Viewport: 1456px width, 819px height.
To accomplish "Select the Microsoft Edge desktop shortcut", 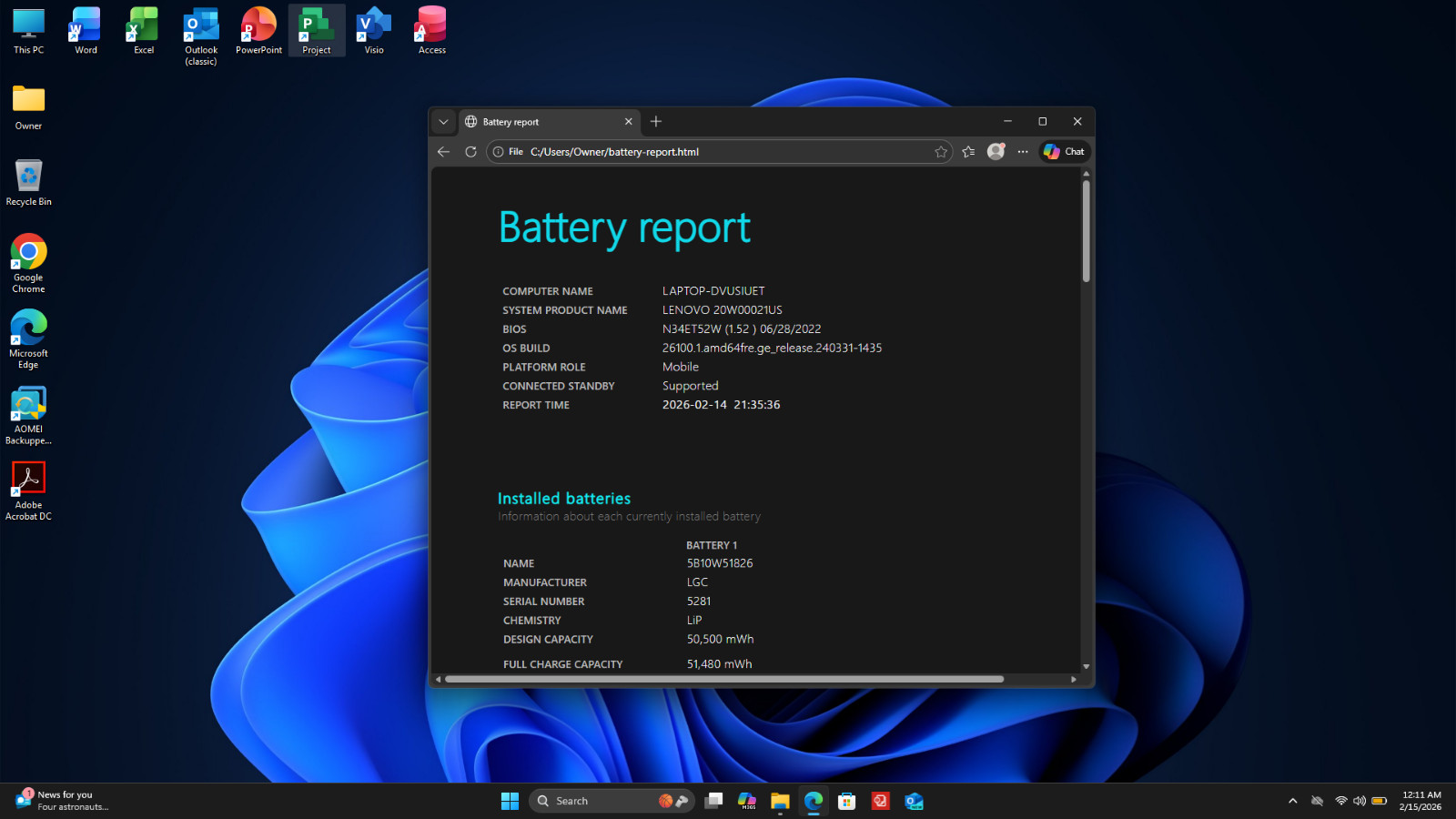I will [x=28, y=339].
